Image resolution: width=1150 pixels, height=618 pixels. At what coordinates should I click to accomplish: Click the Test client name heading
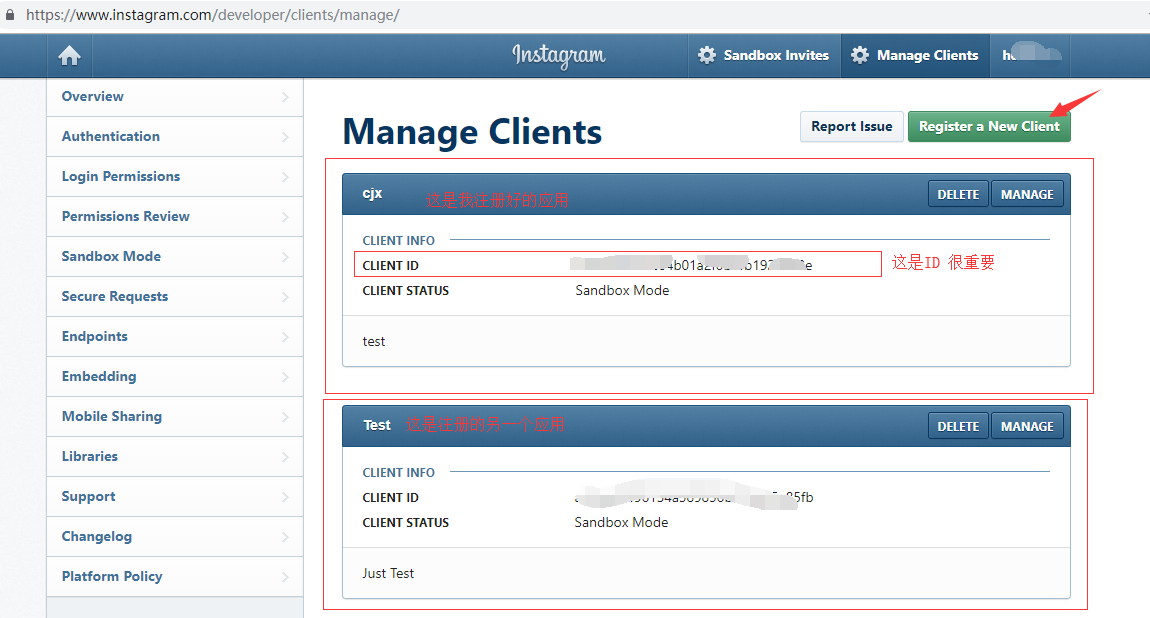377,425
